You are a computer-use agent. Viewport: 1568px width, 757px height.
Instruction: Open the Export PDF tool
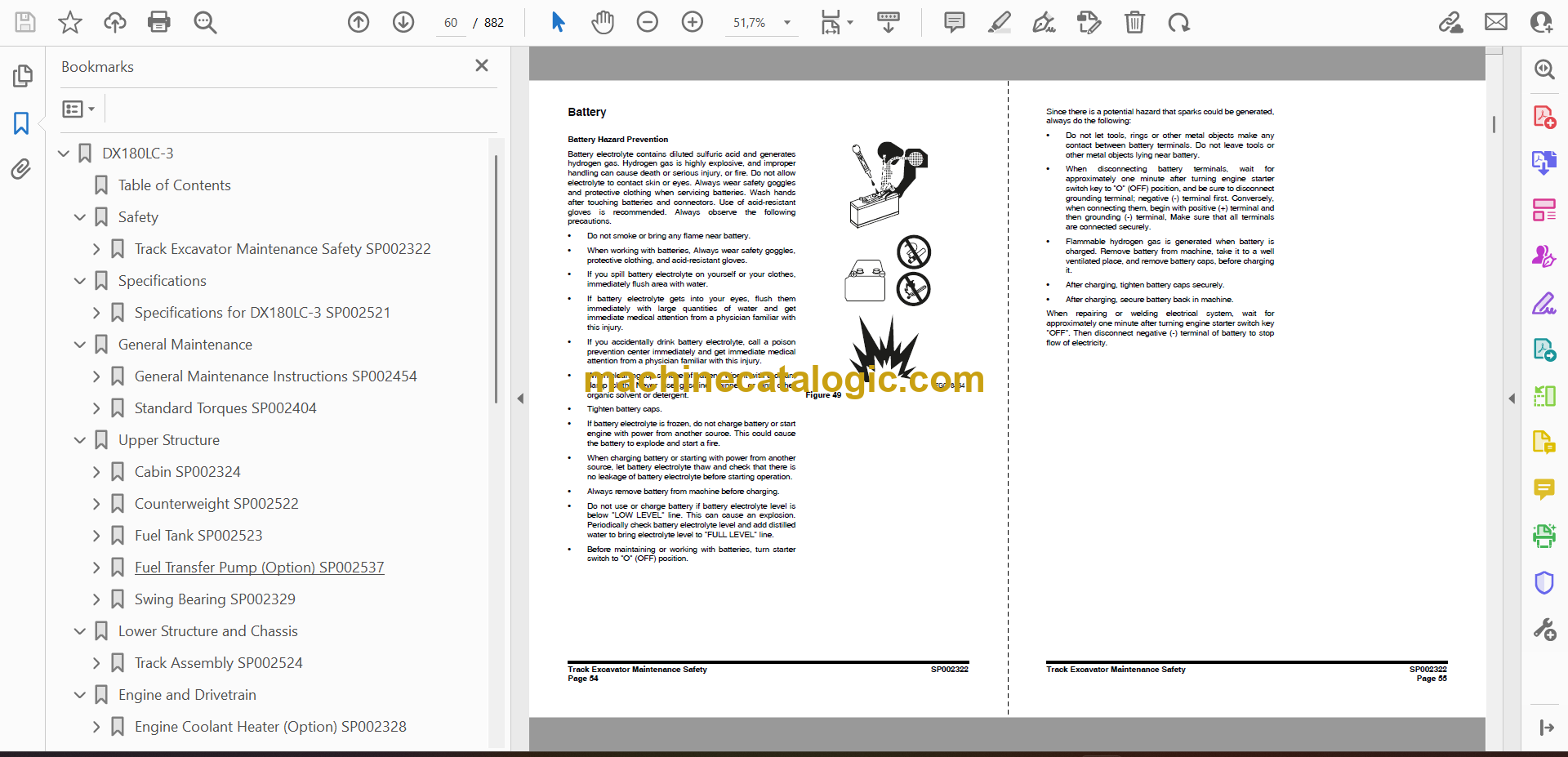pos(1543,163)
